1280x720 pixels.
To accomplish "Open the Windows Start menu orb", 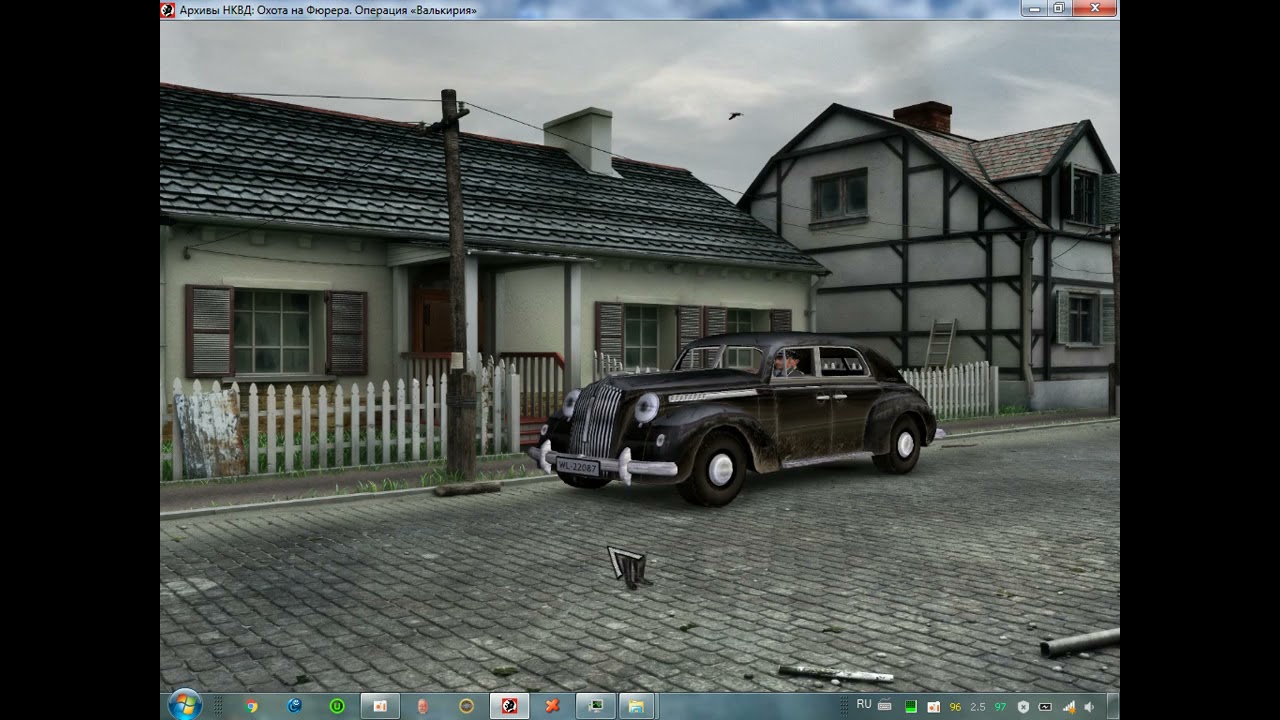I will (x=184, y=705).
